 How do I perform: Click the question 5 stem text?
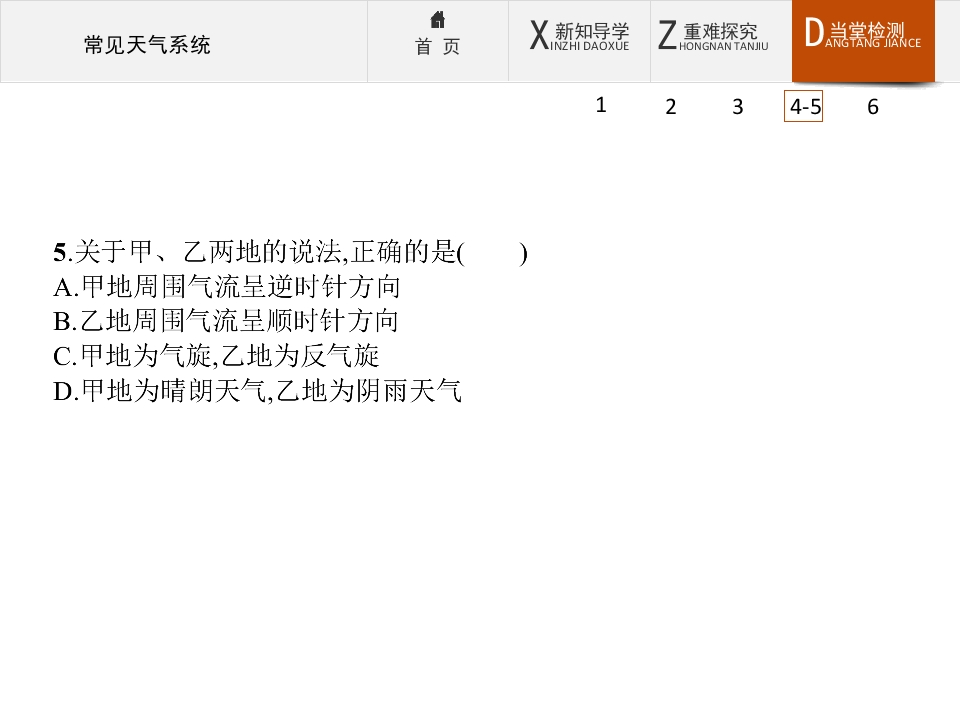tap(290, 252)
